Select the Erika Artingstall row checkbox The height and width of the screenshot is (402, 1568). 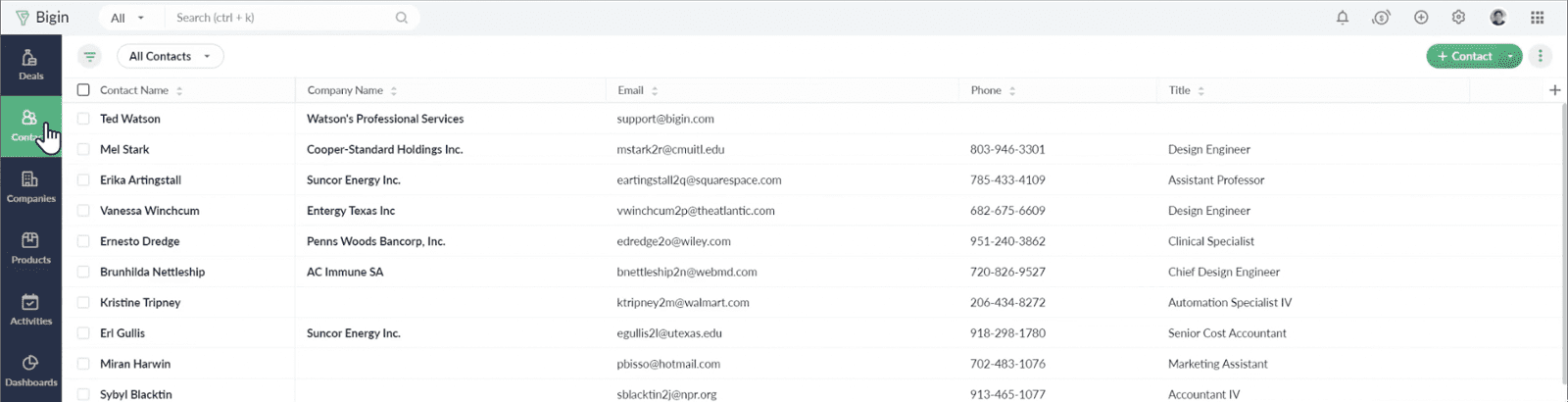83,179
